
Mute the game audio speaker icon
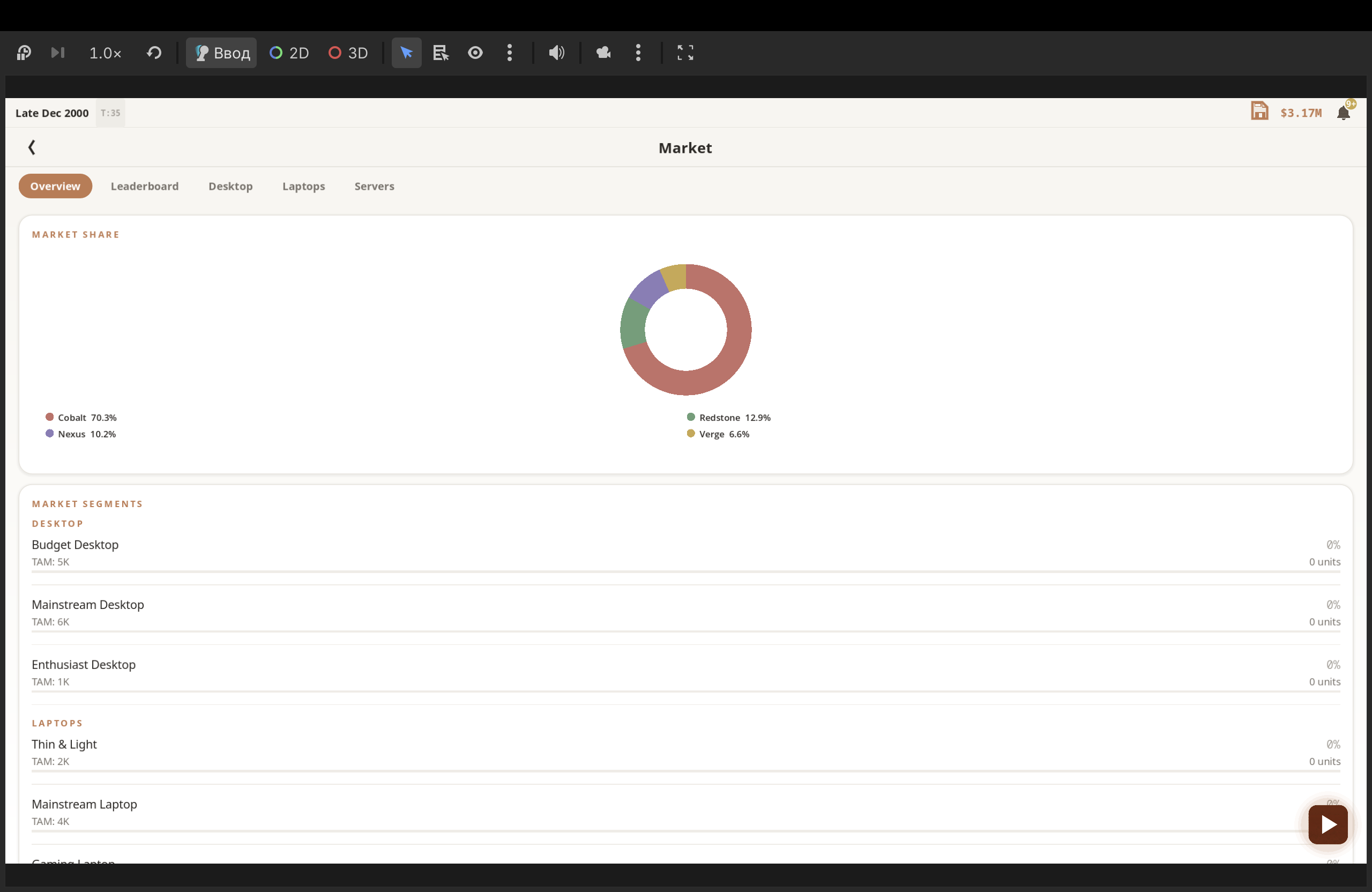tap(556, 53)
